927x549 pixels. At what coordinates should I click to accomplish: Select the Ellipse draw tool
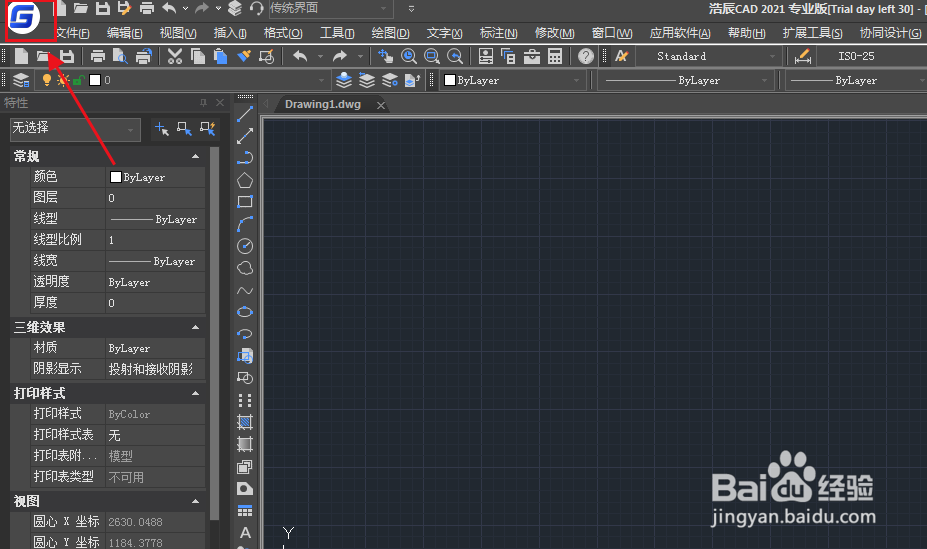[245, 312]
